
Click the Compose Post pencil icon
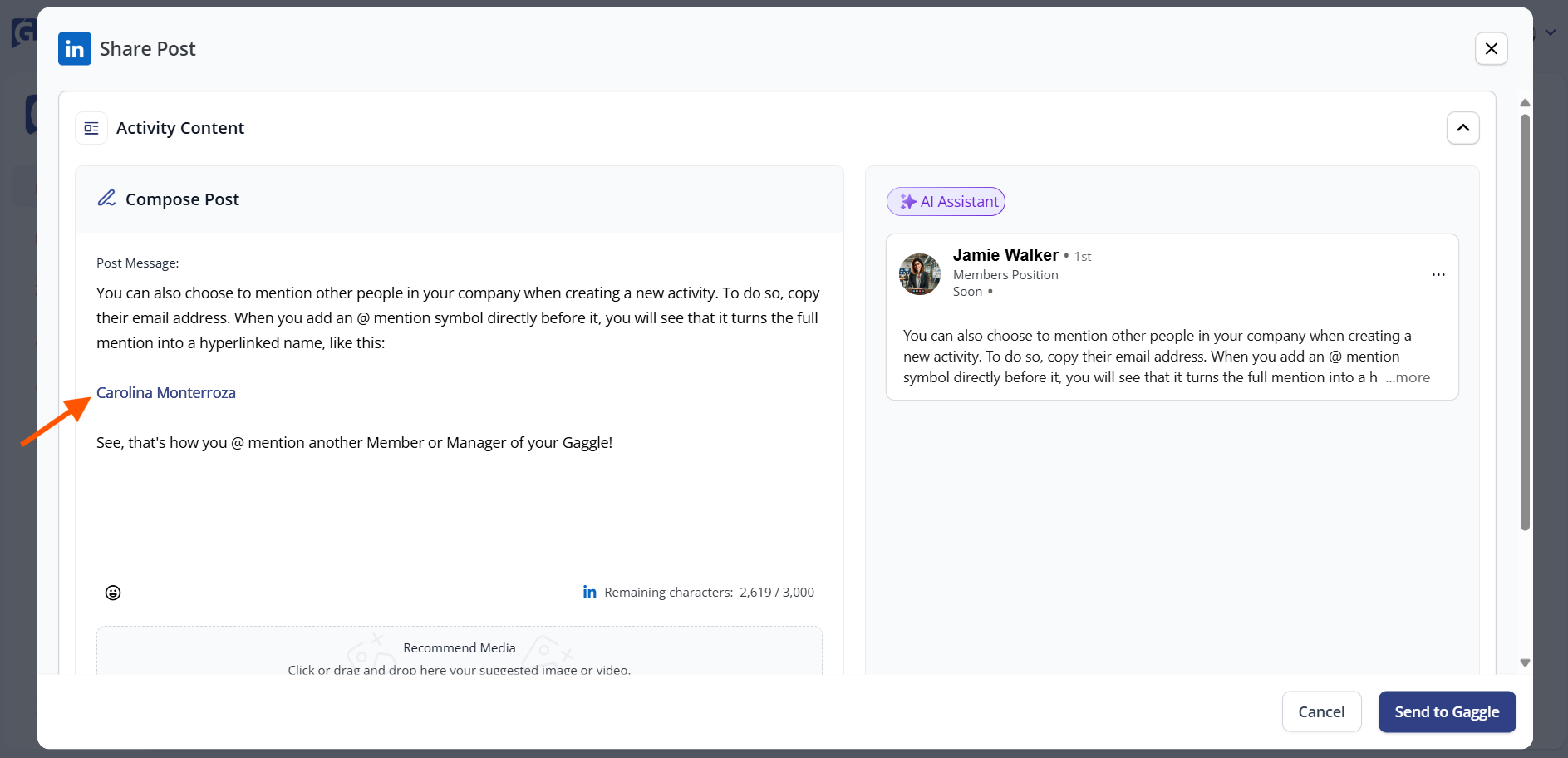(106, 199)
